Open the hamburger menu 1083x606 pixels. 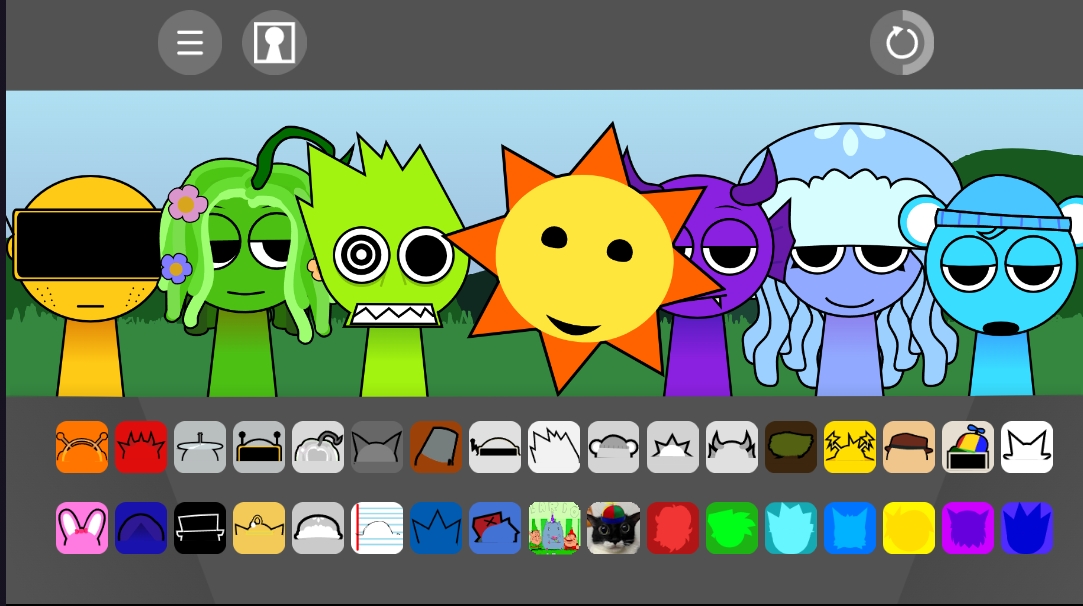[x=190, y=43]
